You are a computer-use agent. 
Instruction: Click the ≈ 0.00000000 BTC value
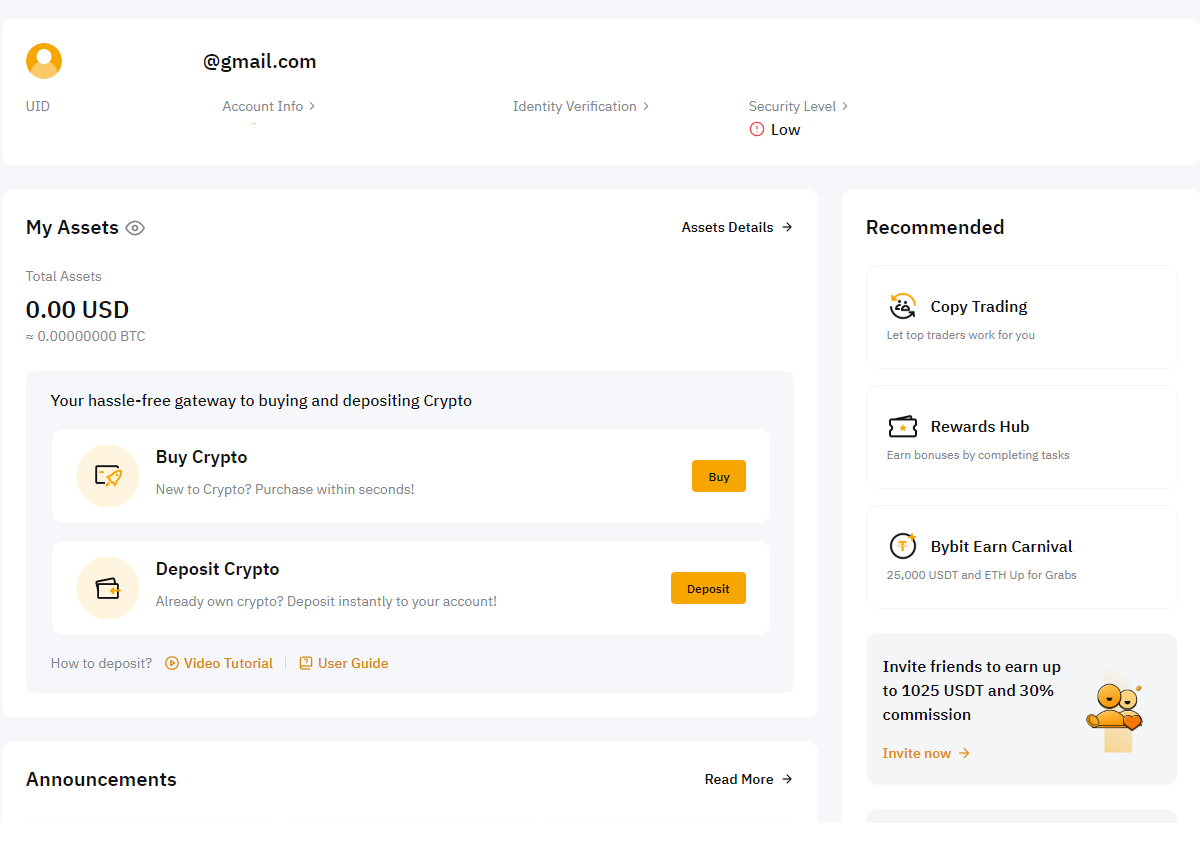86,336
